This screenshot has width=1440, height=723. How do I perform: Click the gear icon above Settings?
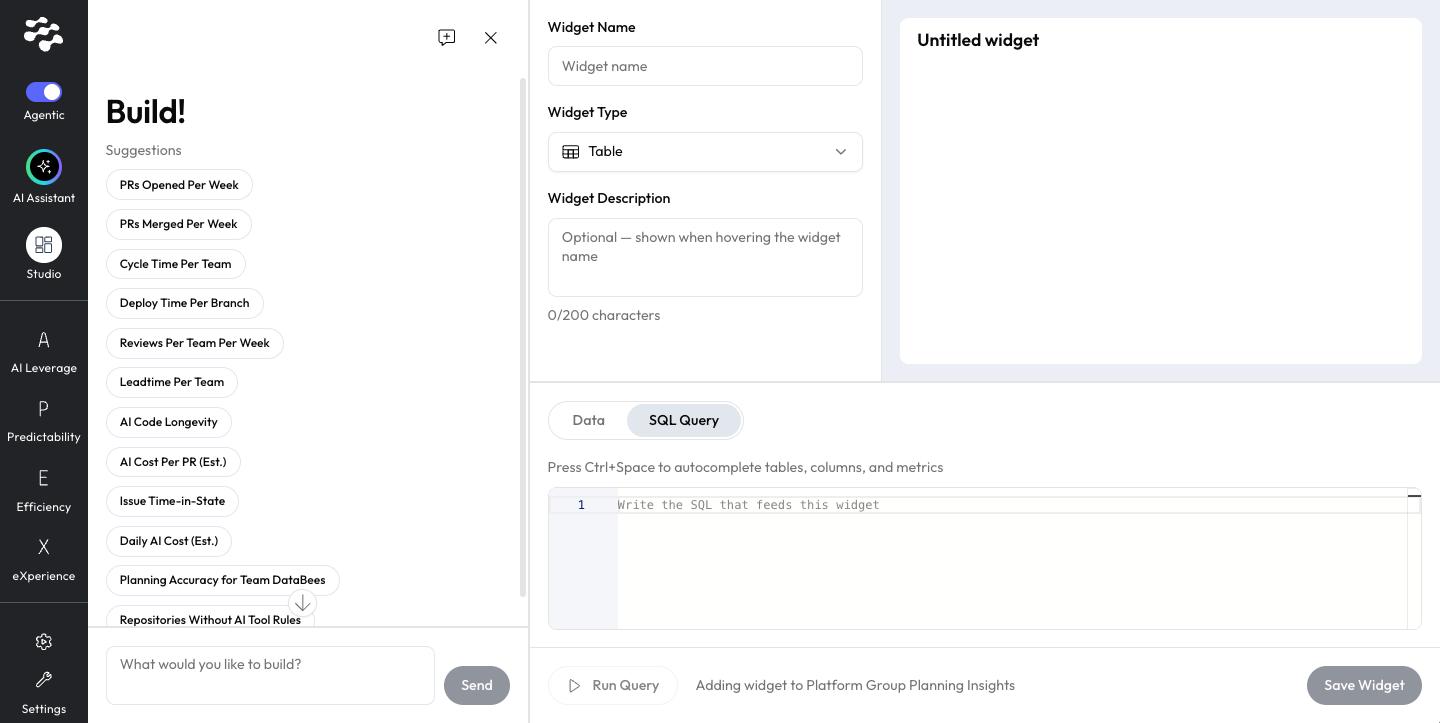pyautogui.click(x=44, y=642)
